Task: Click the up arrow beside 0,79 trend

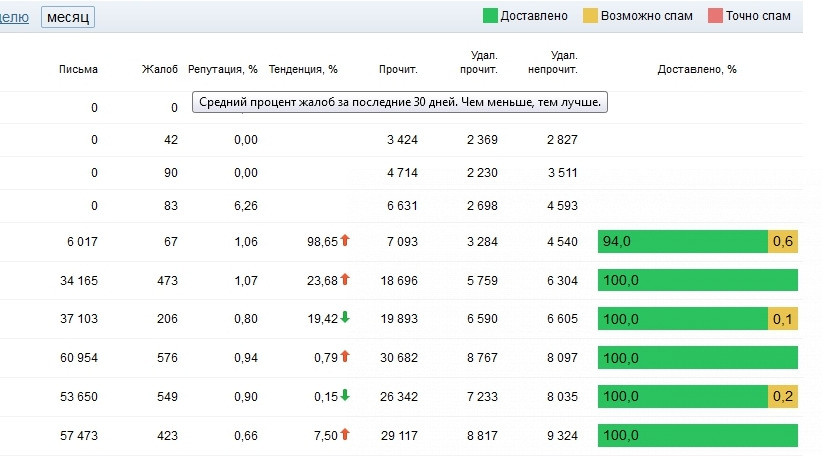Action: (345, 356)
